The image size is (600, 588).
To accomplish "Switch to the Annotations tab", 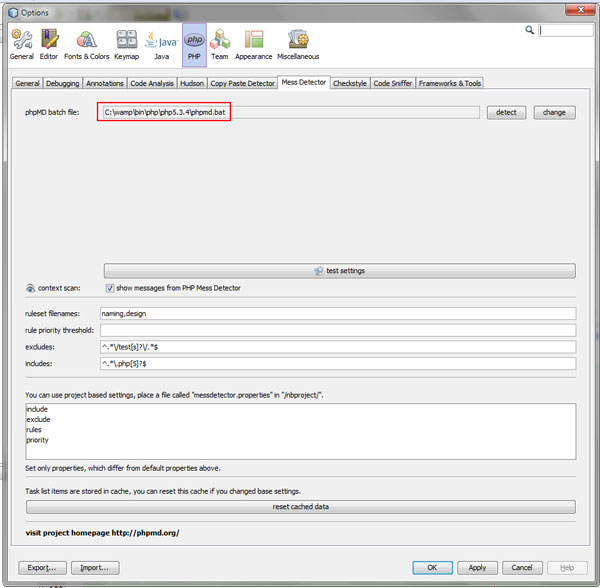I will [104, 83].
